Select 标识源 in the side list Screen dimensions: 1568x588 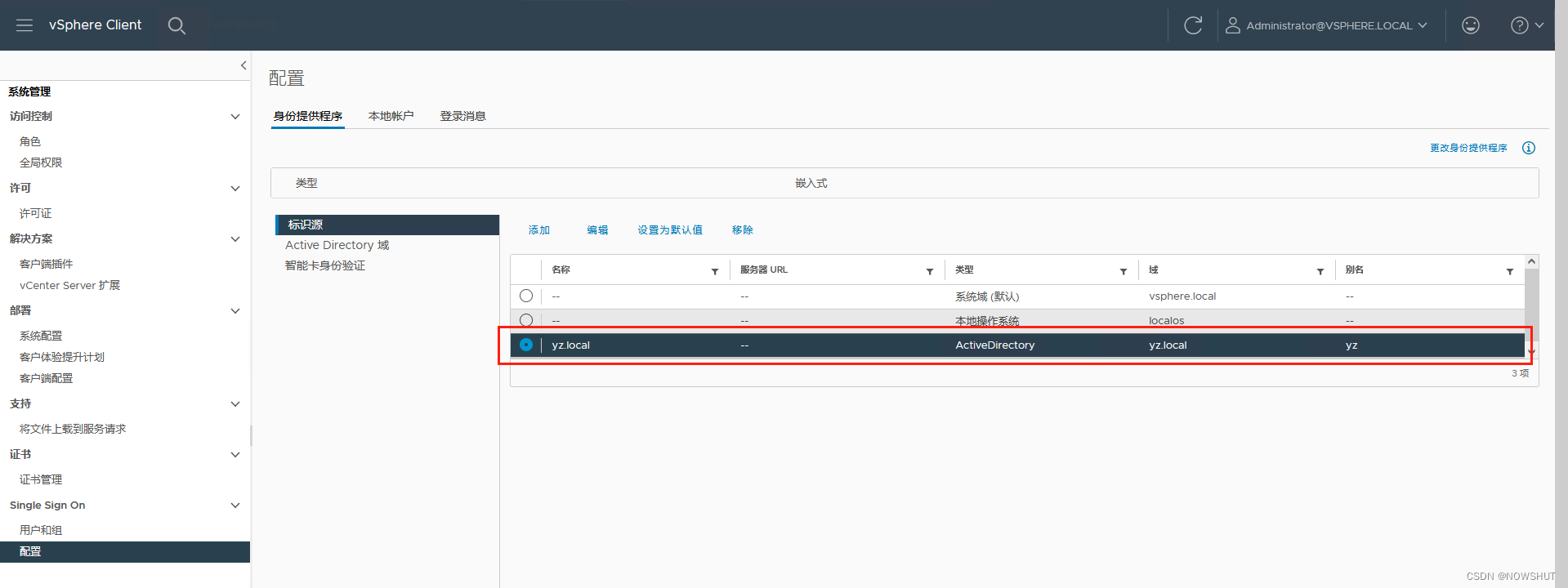(387, 225)
